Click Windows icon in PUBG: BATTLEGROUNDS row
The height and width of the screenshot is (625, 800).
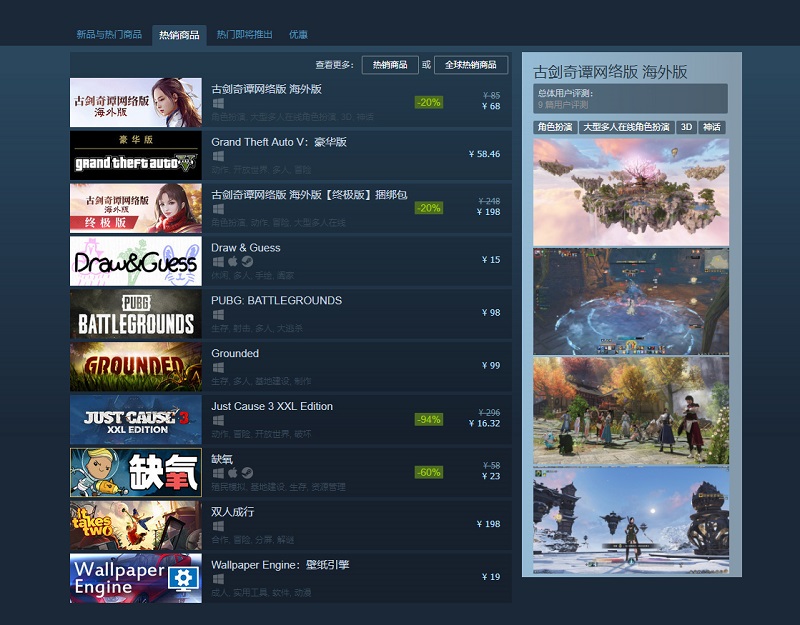tap(218, 315)
